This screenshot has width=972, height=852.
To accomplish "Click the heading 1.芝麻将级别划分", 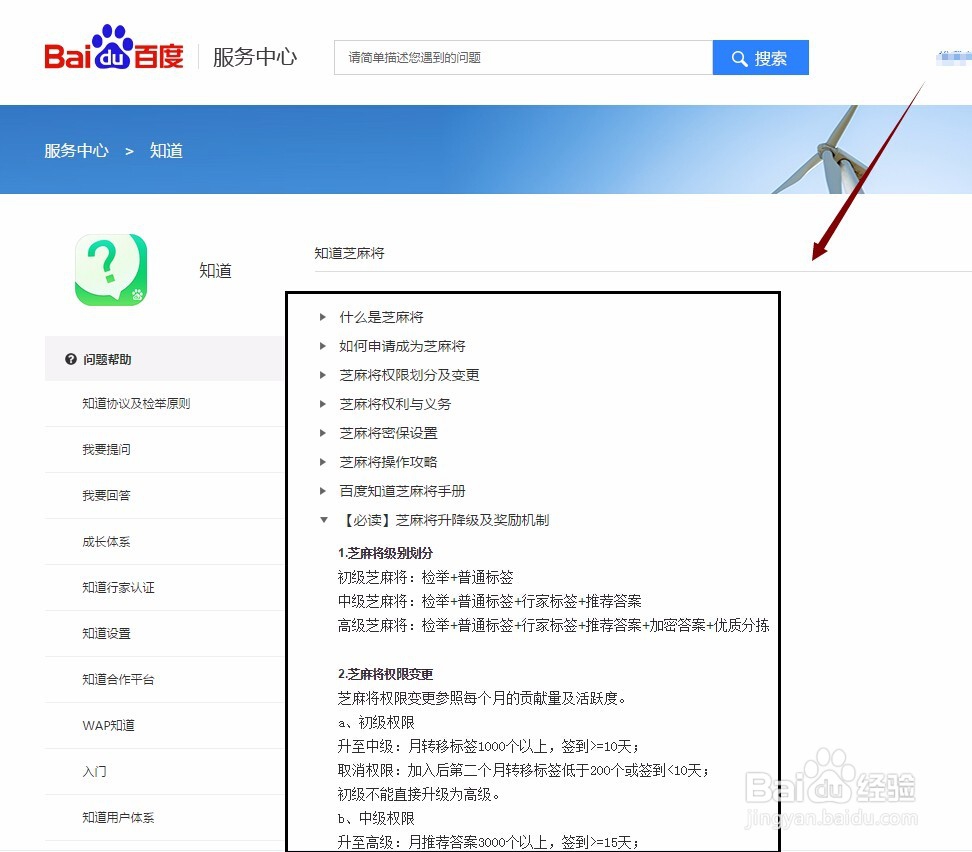I will pyautogui.click(x=386, y=553).
